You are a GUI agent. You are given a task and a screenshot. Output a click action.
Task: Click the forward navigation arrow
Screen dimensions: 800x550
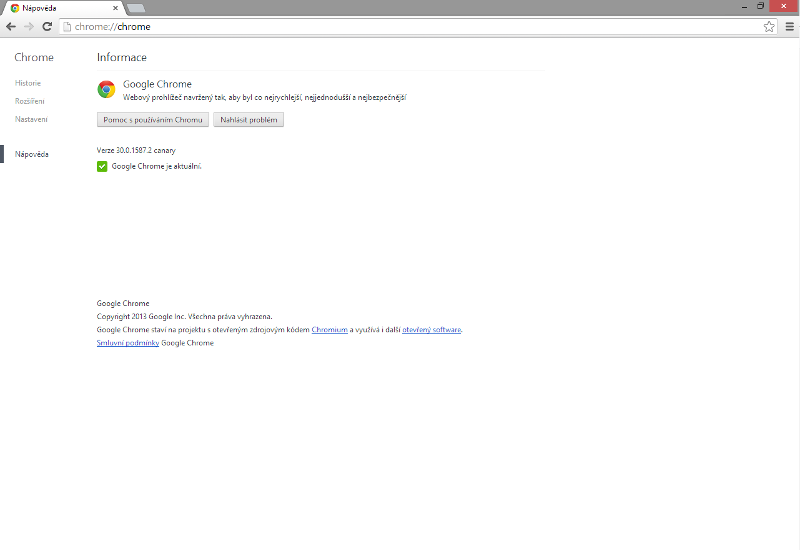(29, 27)
